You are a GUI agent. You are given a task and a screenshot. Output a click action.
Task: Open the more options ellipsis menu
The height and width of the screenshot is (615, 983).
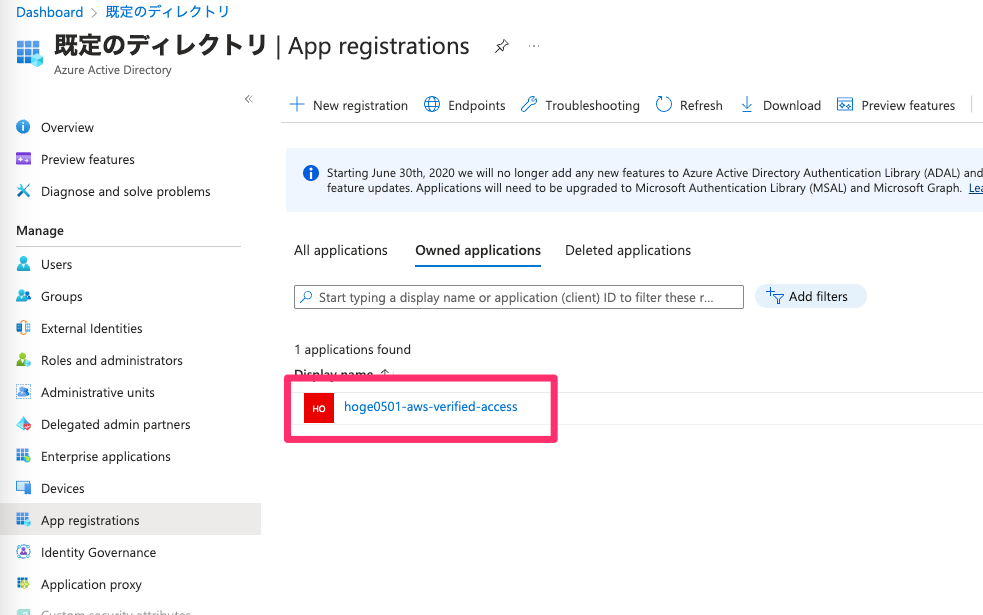pos(534,46)
